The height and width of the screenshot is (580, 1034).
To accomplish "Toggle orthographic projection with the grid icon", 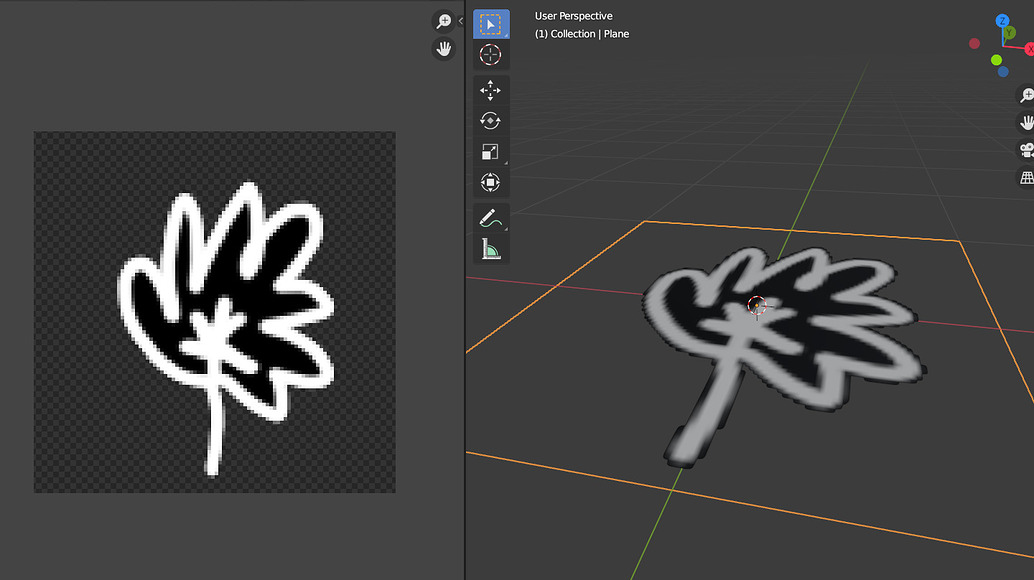I will tap(1025, 177).
